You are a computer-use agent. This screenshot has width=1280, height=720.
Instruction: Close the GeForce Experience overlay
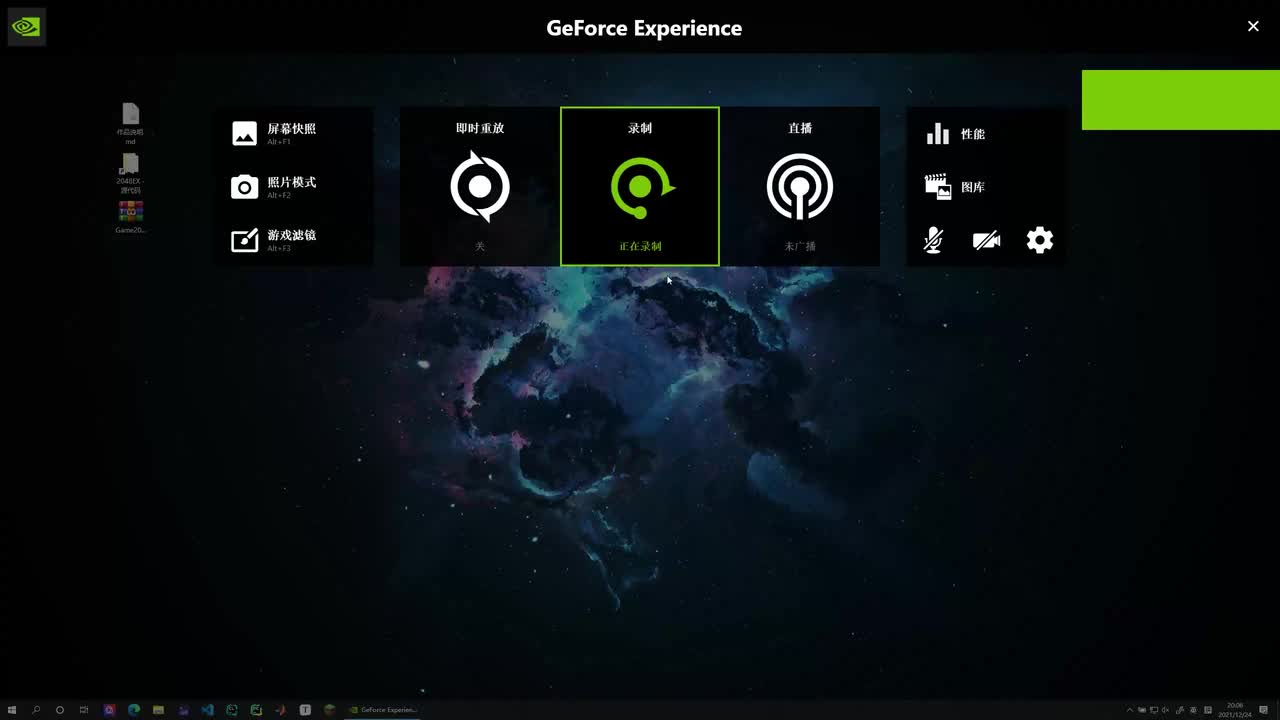coord(1253,27)
